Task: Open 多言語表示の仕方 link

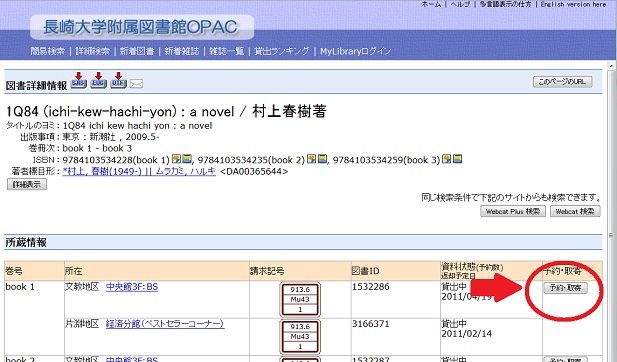Action: (505, 4)
